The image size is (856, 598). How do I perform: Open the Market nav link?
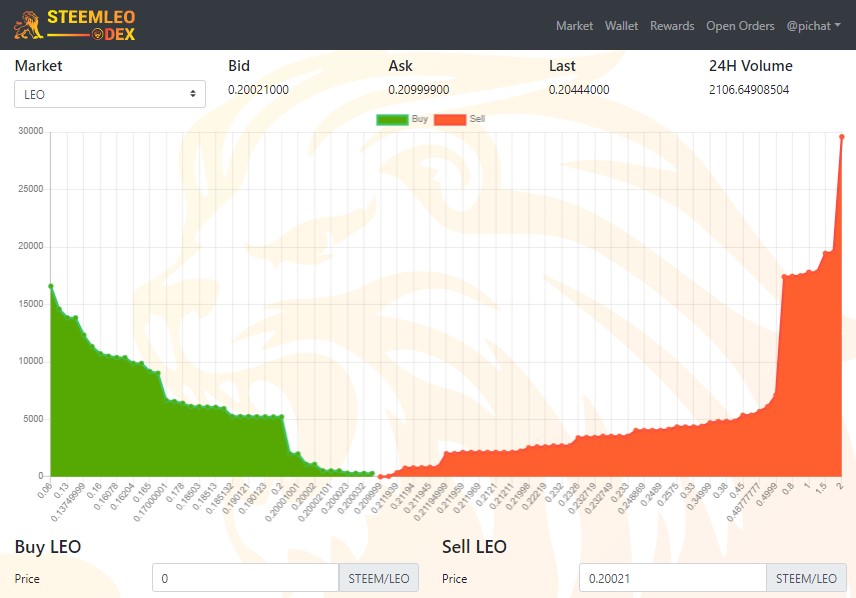point(574,26)
